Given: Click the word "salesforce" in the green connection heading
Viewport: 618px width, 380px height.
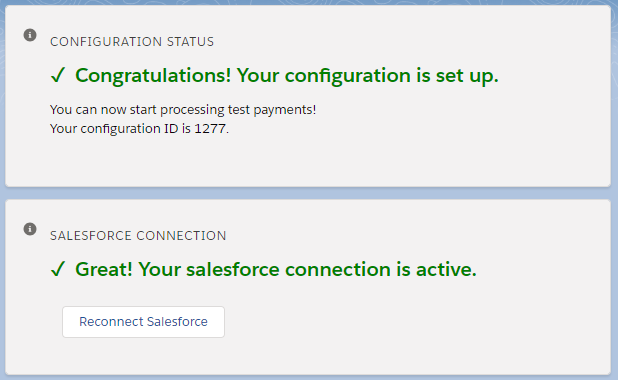Looking at the screenshot, I should click(233, 270).
